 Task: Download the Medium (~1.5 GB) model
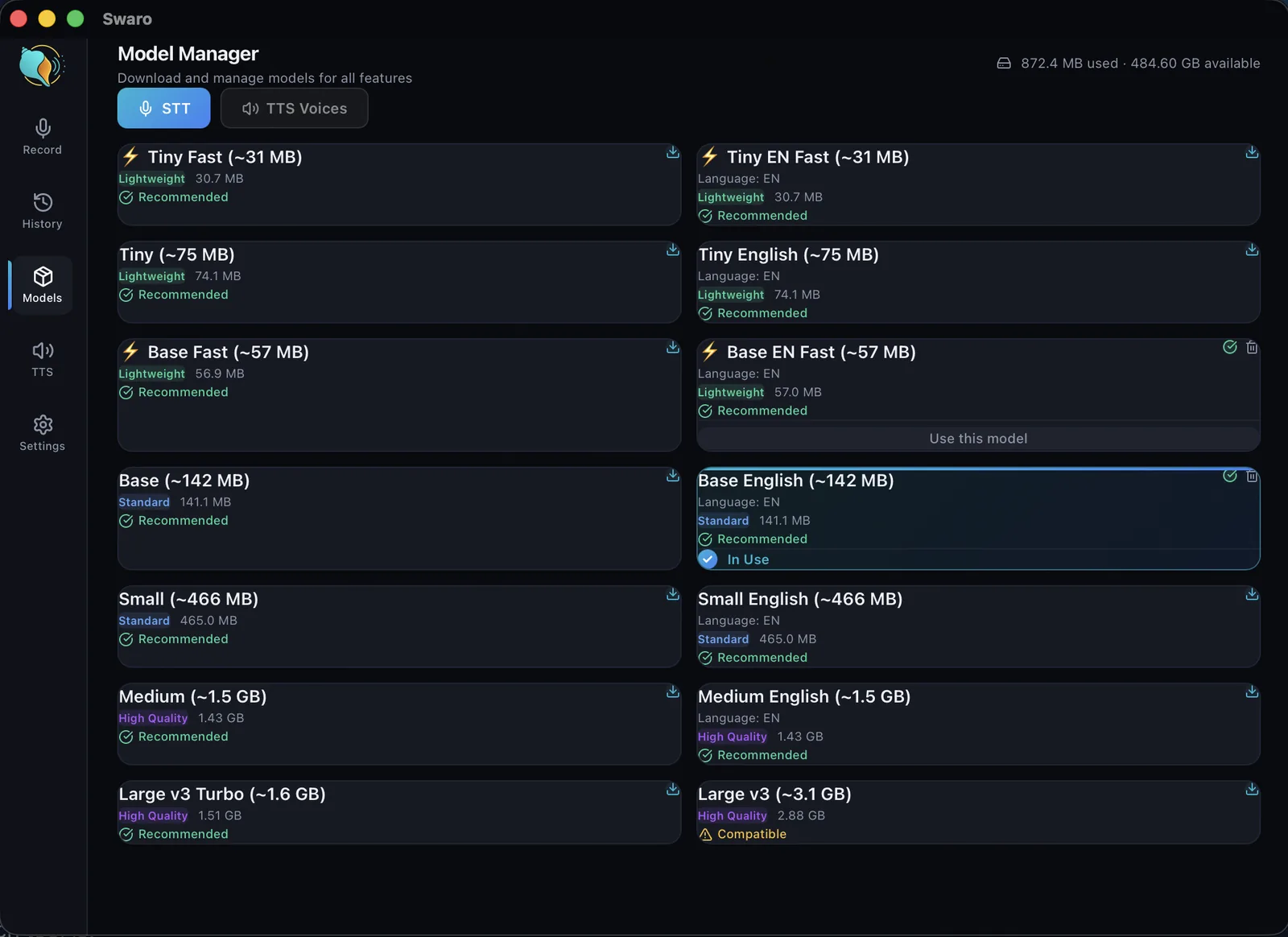[x=673, y=691]
